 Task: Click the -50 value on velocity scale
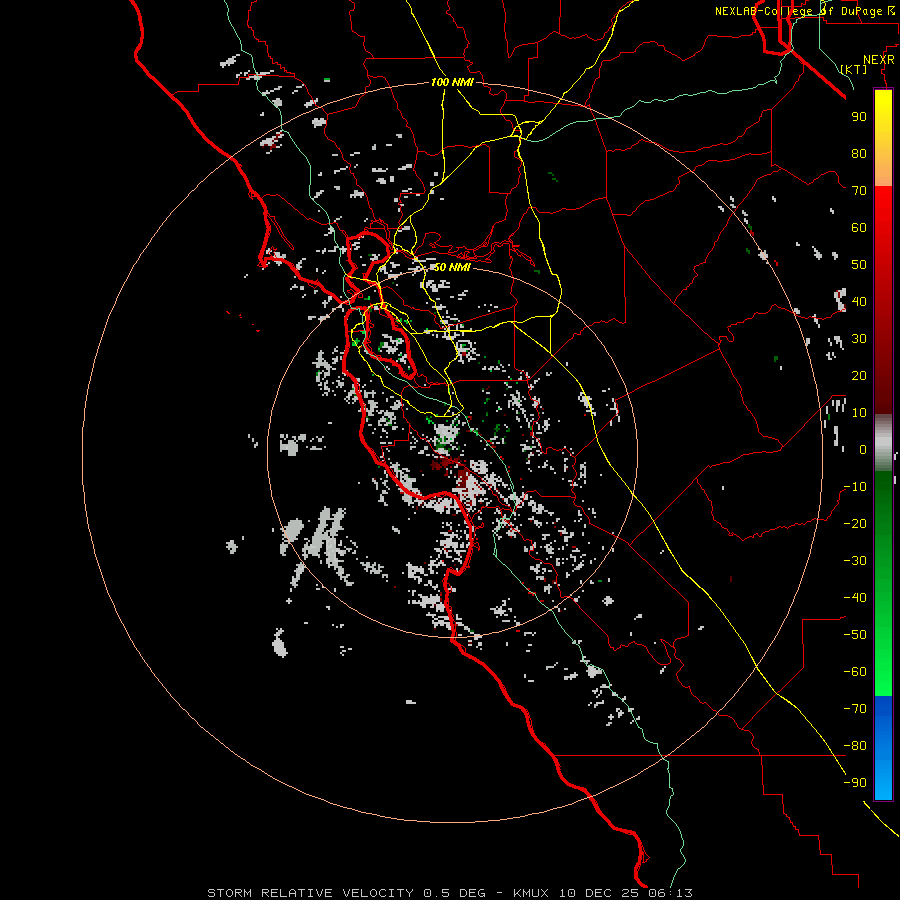(x=855, y=635)
